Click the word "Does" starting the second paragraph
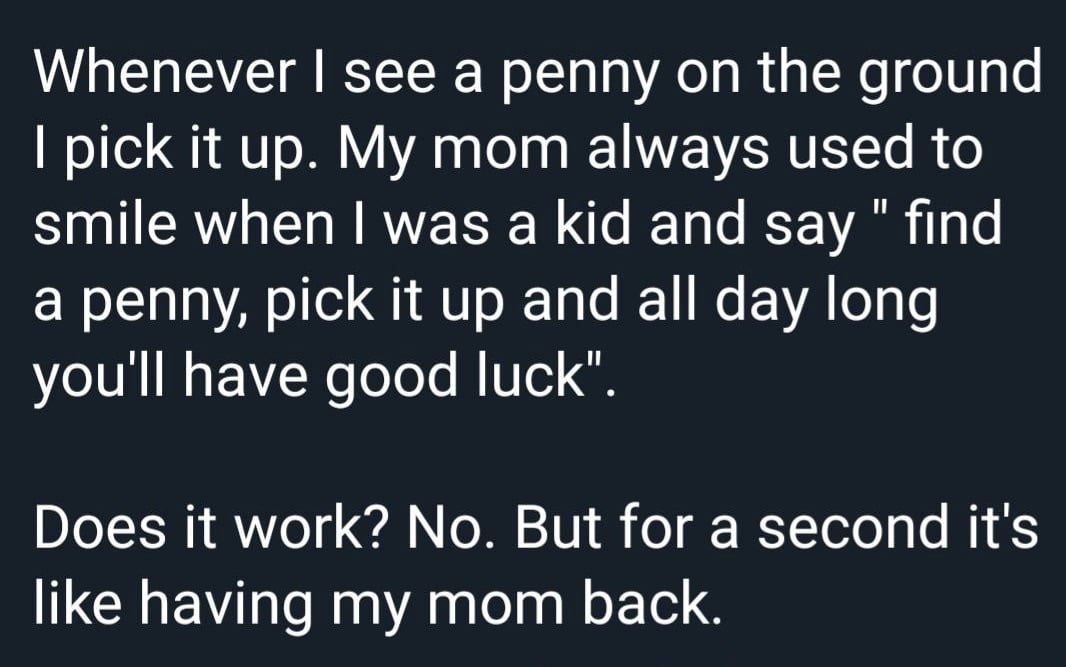 [x=100, y=527]
